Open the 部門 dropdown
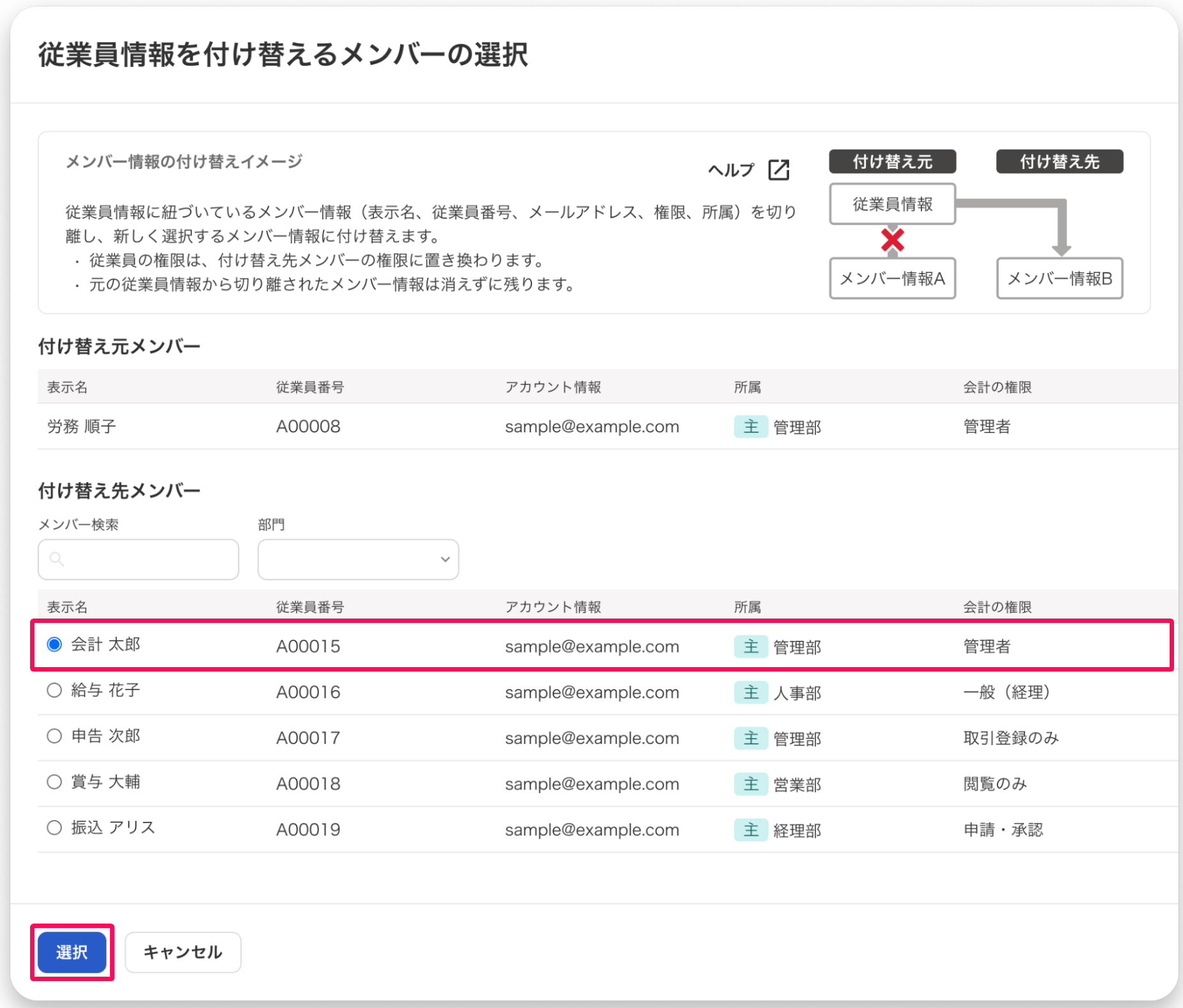This screenshot has width=1183, height=1008. 358,560
